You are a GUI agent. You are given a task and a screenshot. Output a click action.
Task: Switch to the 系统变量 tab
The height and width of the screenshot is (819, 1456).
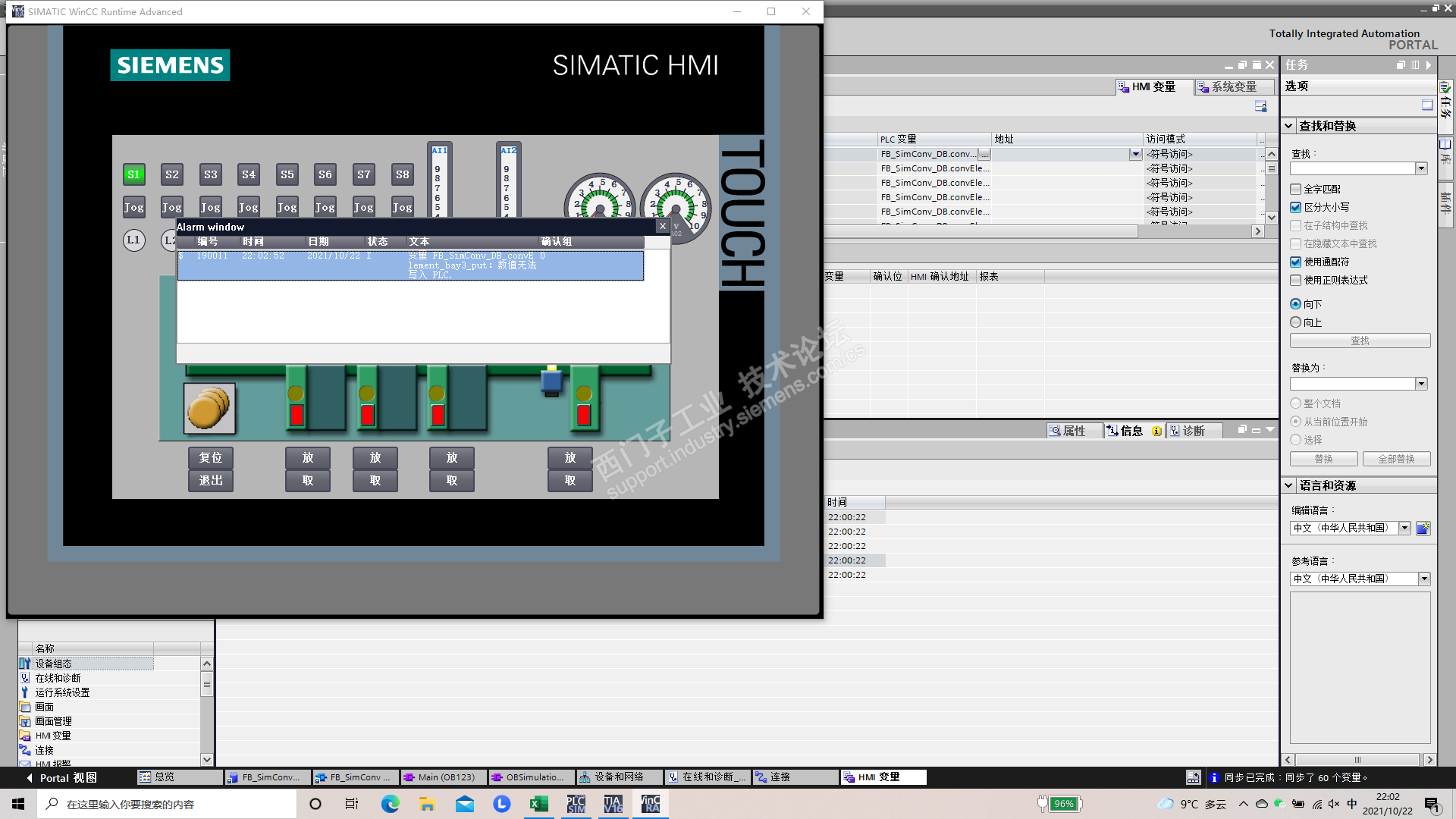point(1233,87)
